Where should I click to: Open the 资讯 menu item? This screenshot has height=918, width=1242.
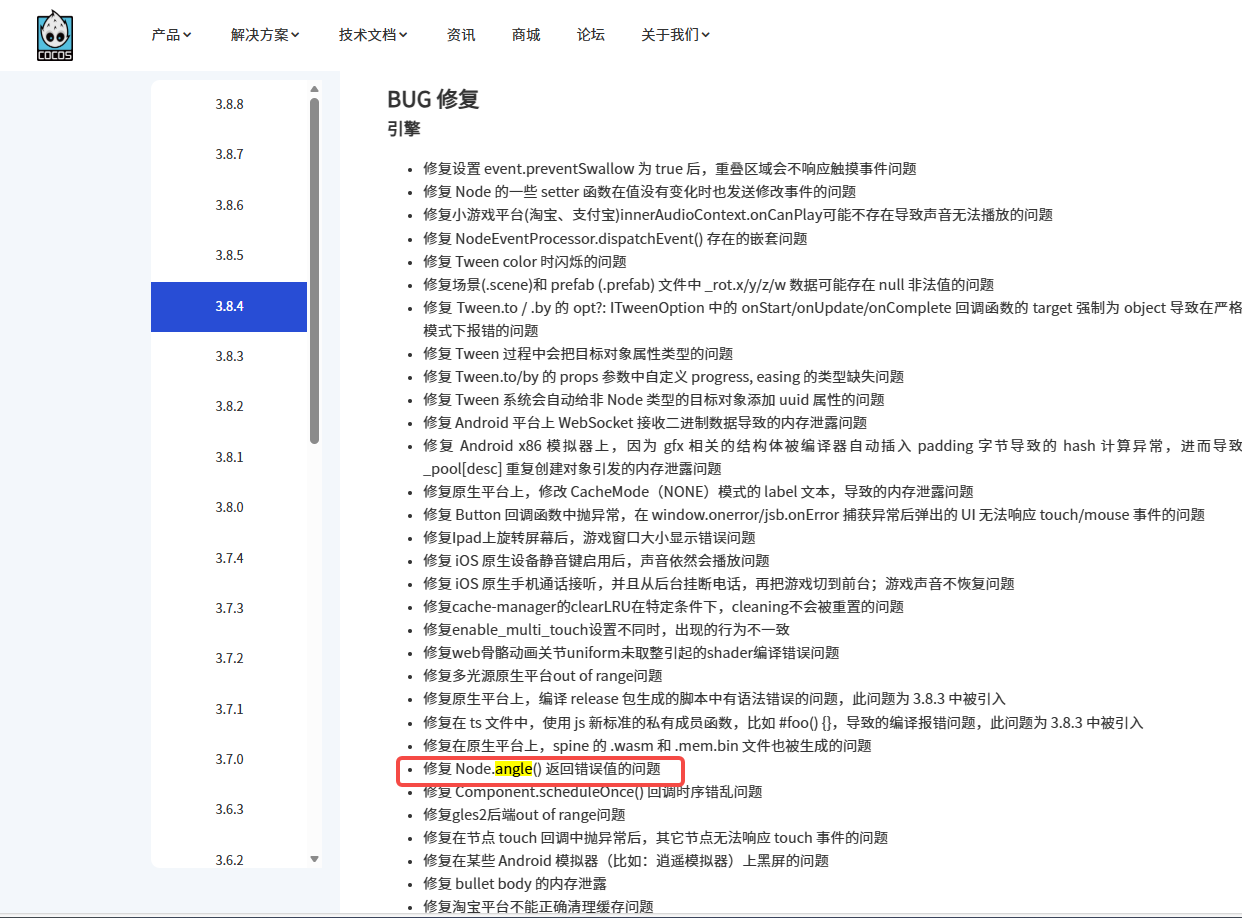point(461,35)
